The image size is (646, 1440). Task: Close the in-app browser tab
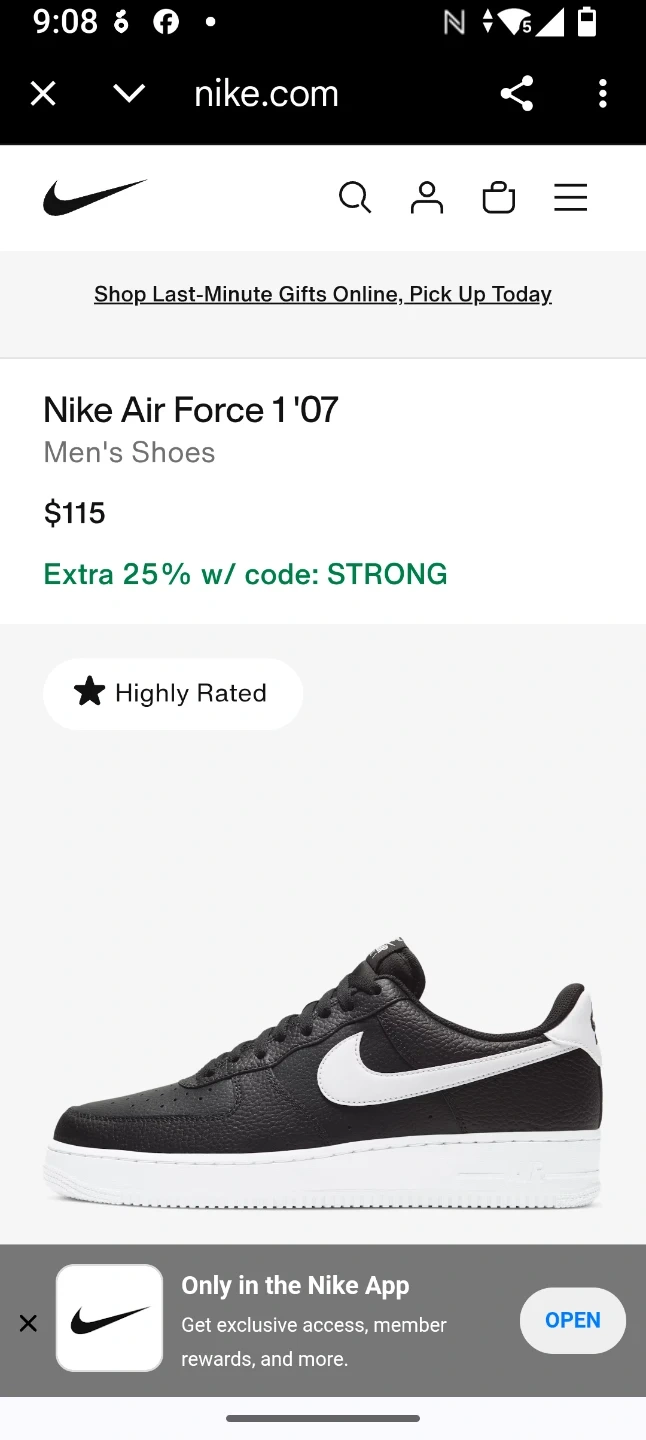click(x=43, y=94)
